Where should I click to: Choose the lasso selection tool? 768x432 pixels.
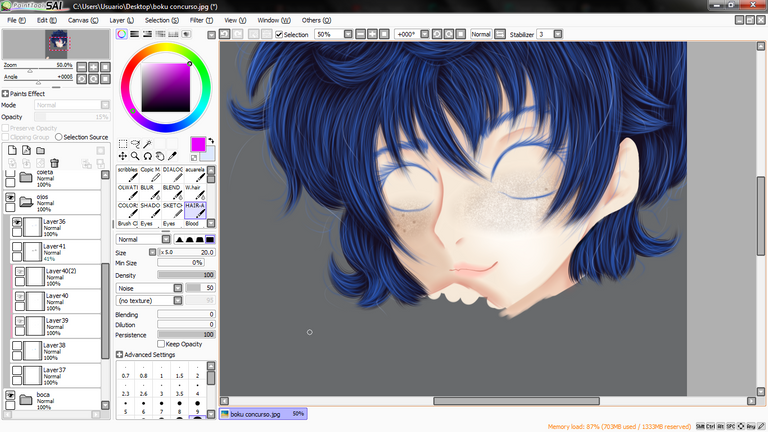pos(134,144)
